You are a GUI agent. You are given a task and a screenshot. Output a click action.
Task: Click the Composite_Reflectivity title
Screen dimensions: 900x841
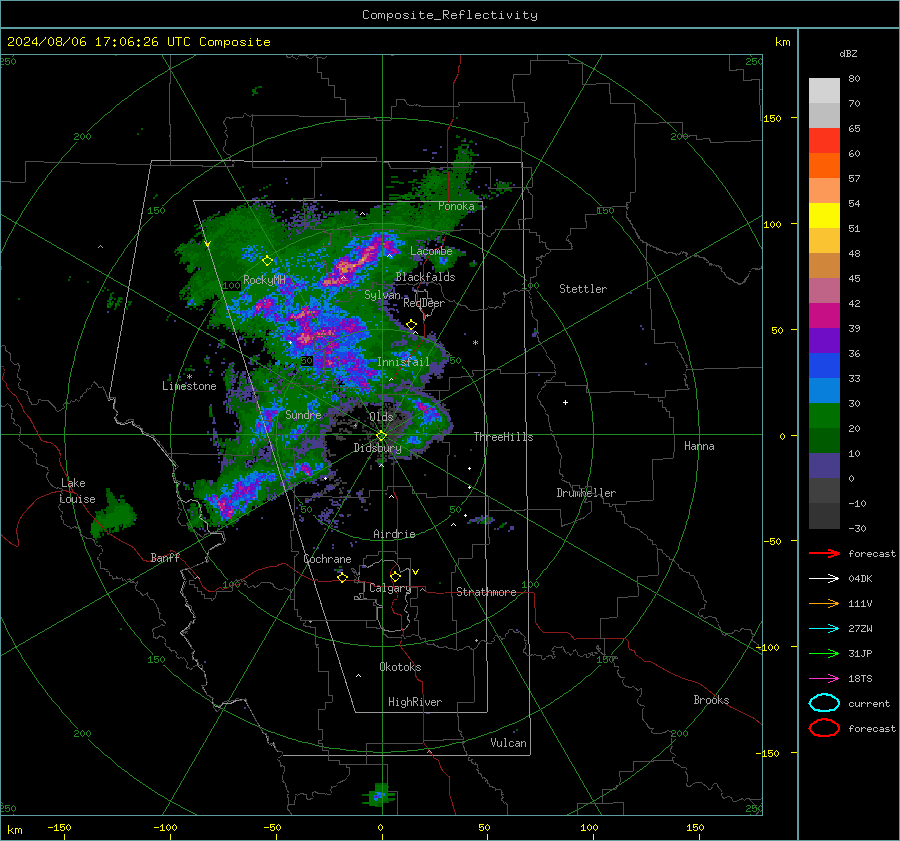[x=450, y=15]
